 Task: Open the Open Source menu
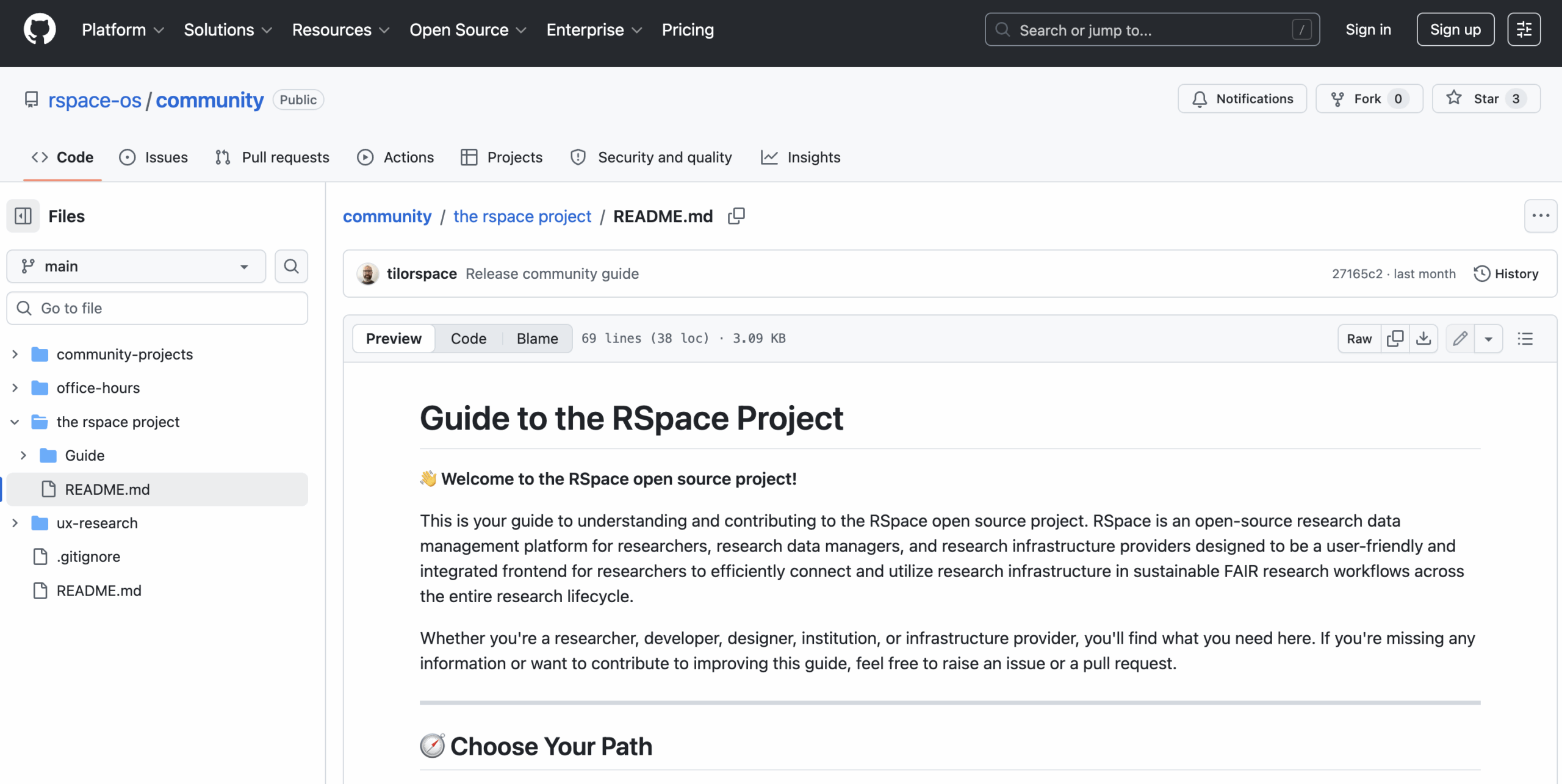point(467,29)
